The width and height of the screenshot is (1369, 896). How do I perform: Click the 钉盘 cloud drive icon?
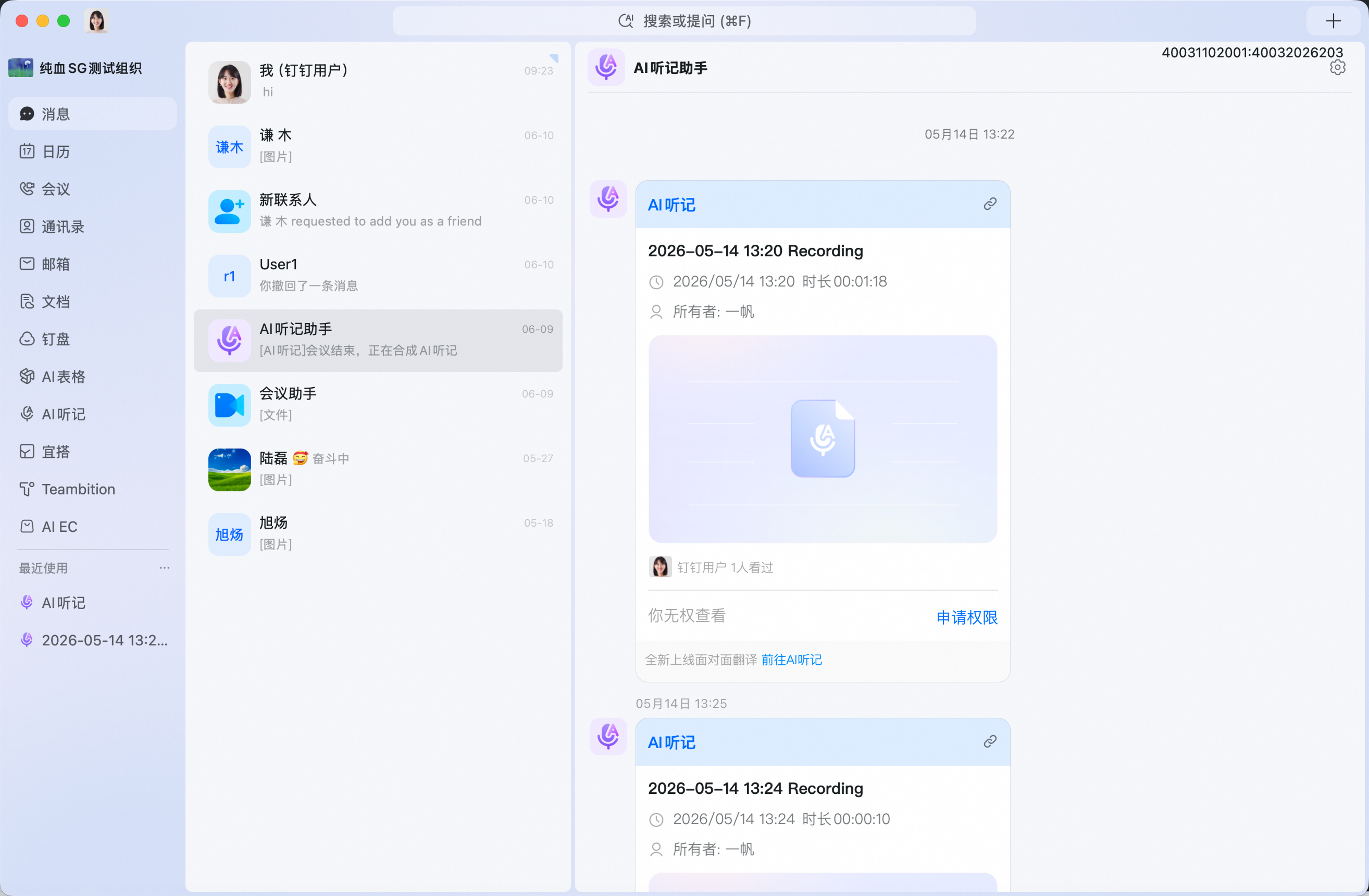(x=27, y=339)
